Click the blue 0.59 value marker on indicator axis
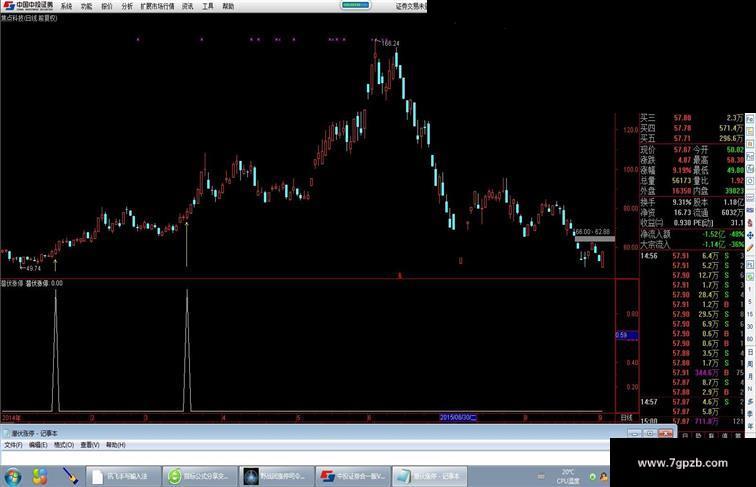This screenshot has width=756, height=487. point(626,335)
